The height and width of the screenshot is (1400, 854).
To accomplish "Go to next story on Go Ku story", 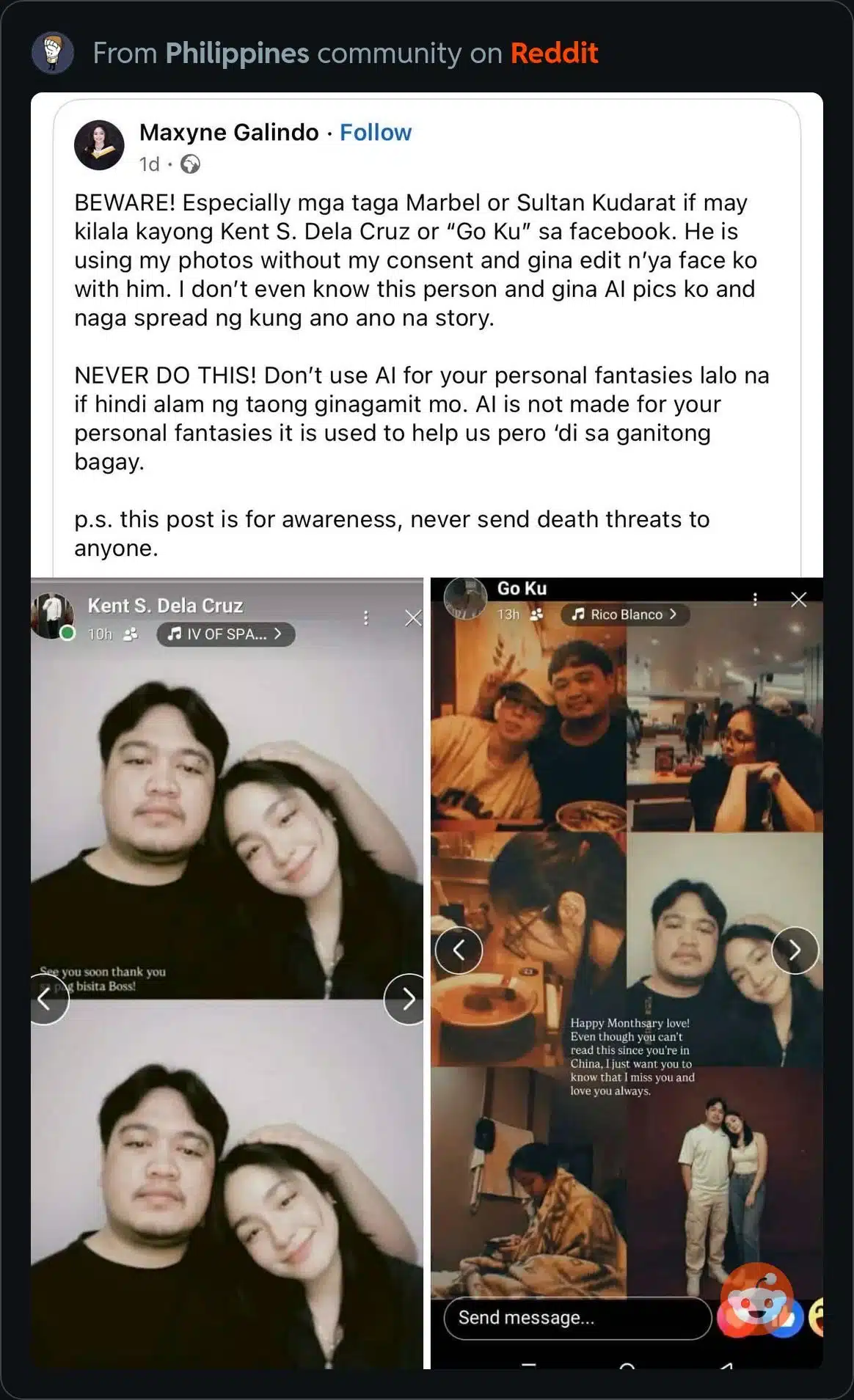I will pos(795,950).
